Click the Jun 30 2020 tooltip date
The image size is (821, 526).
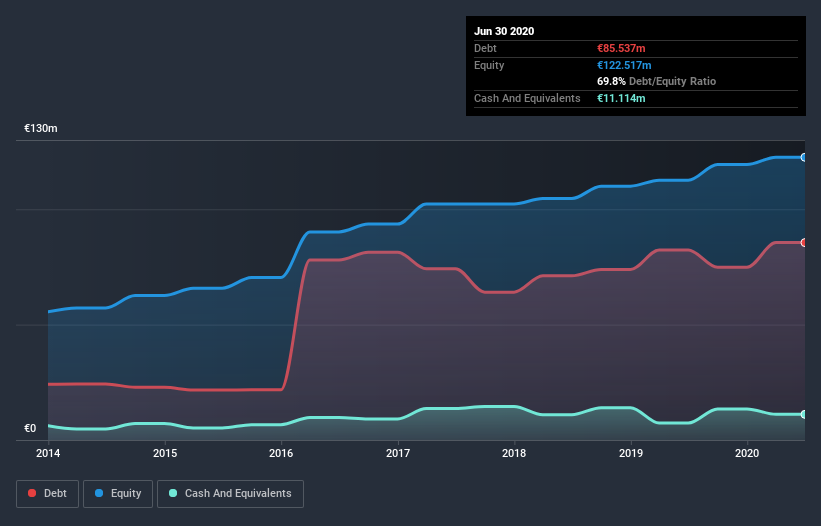504,31
